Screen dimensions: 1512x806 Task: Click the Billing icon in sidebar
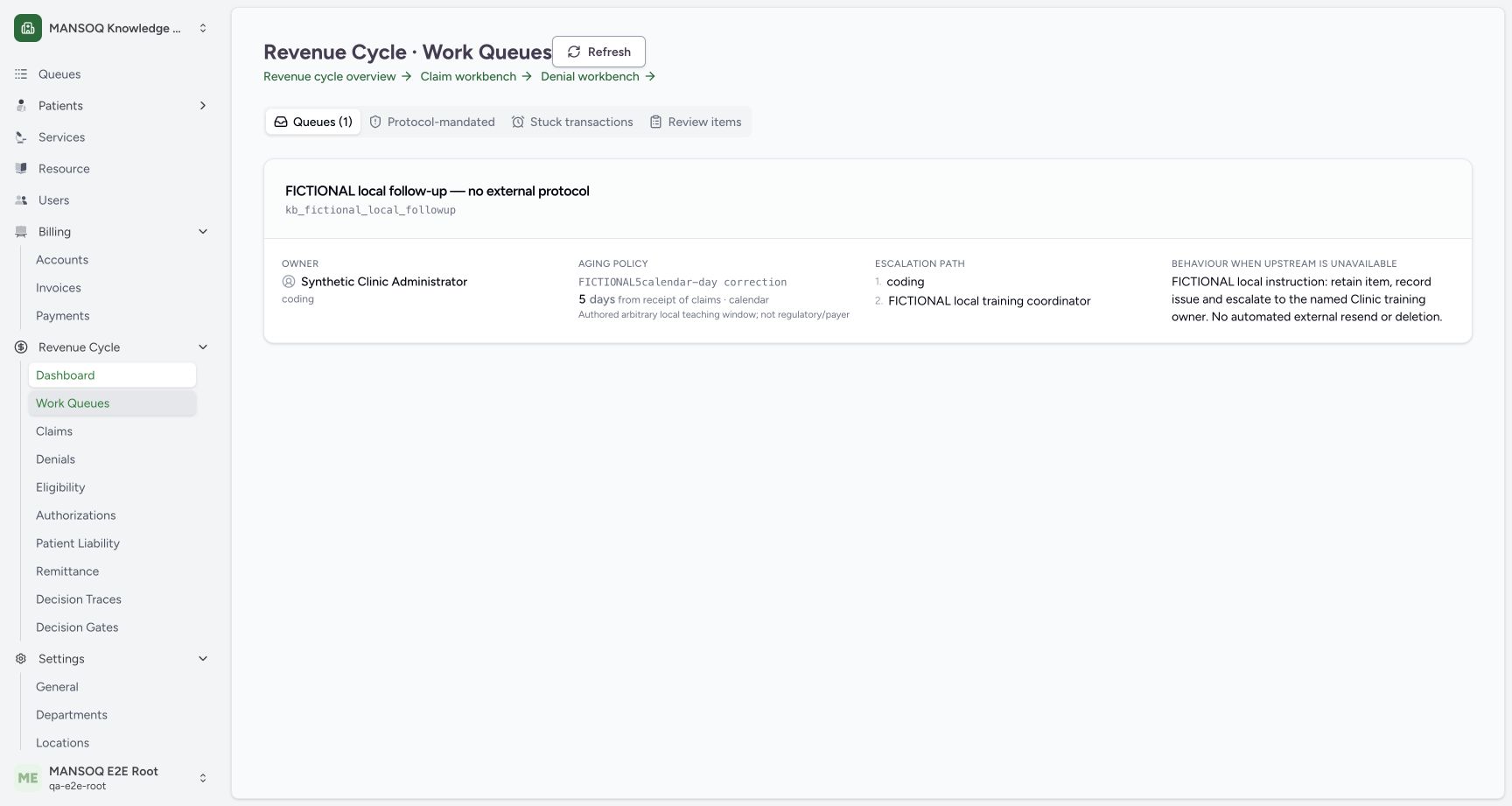(21, 232)
